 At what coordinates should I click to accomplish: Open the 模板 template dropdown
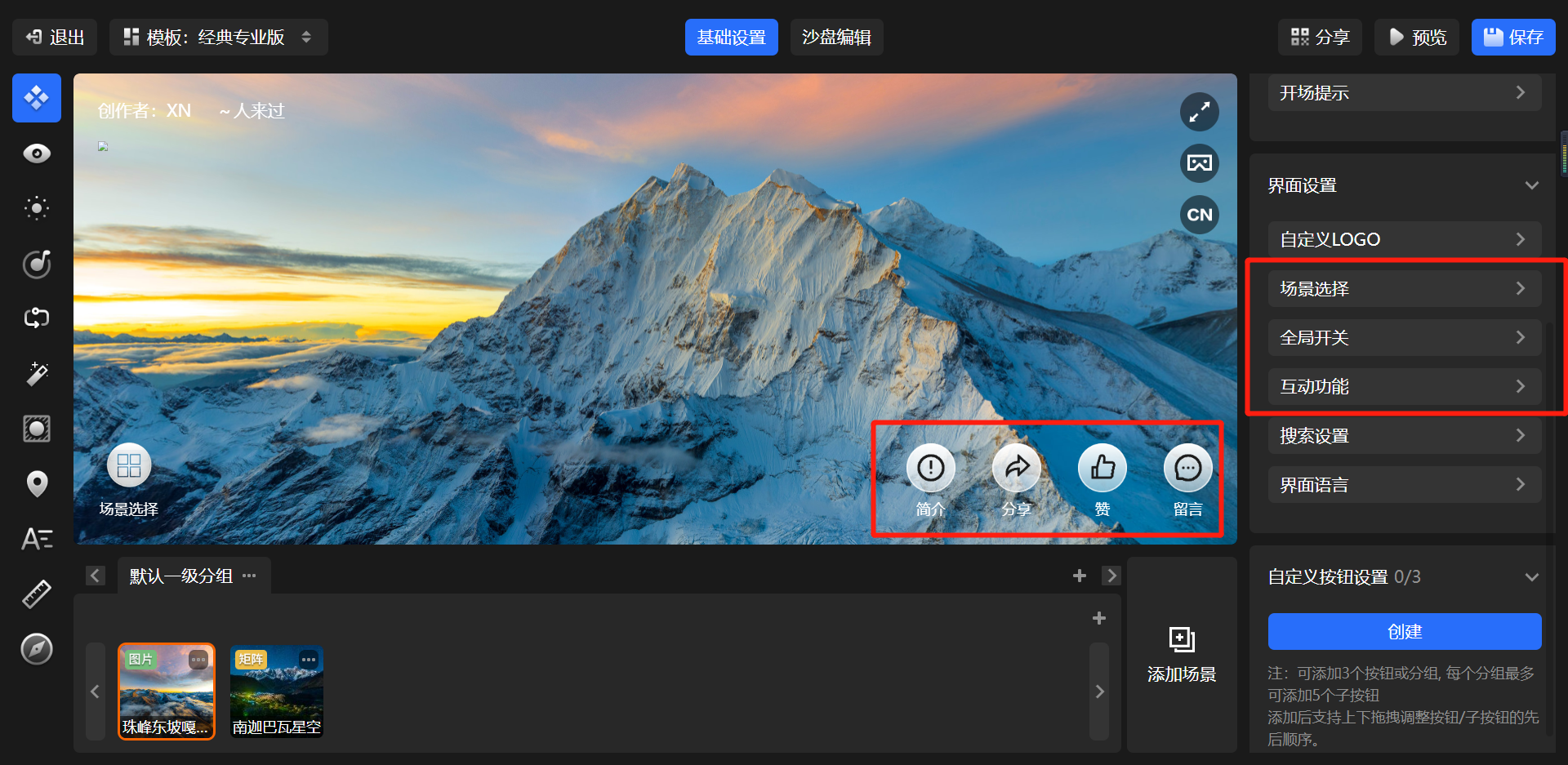(218, 38)
